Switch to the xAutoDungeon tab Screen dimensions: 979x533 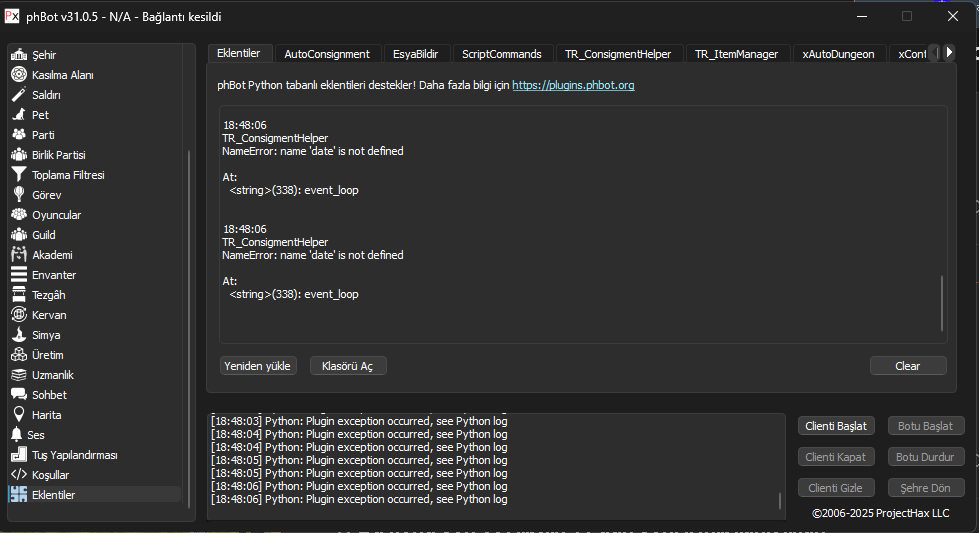click(x=838, y=54)
